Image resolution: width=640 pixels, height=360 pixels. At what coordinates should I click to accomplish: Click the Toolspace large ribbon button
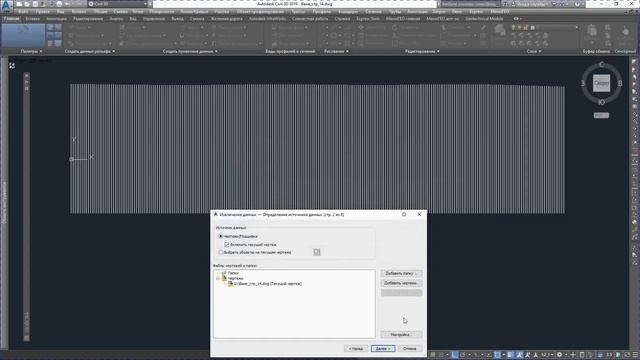pos(23,35)
